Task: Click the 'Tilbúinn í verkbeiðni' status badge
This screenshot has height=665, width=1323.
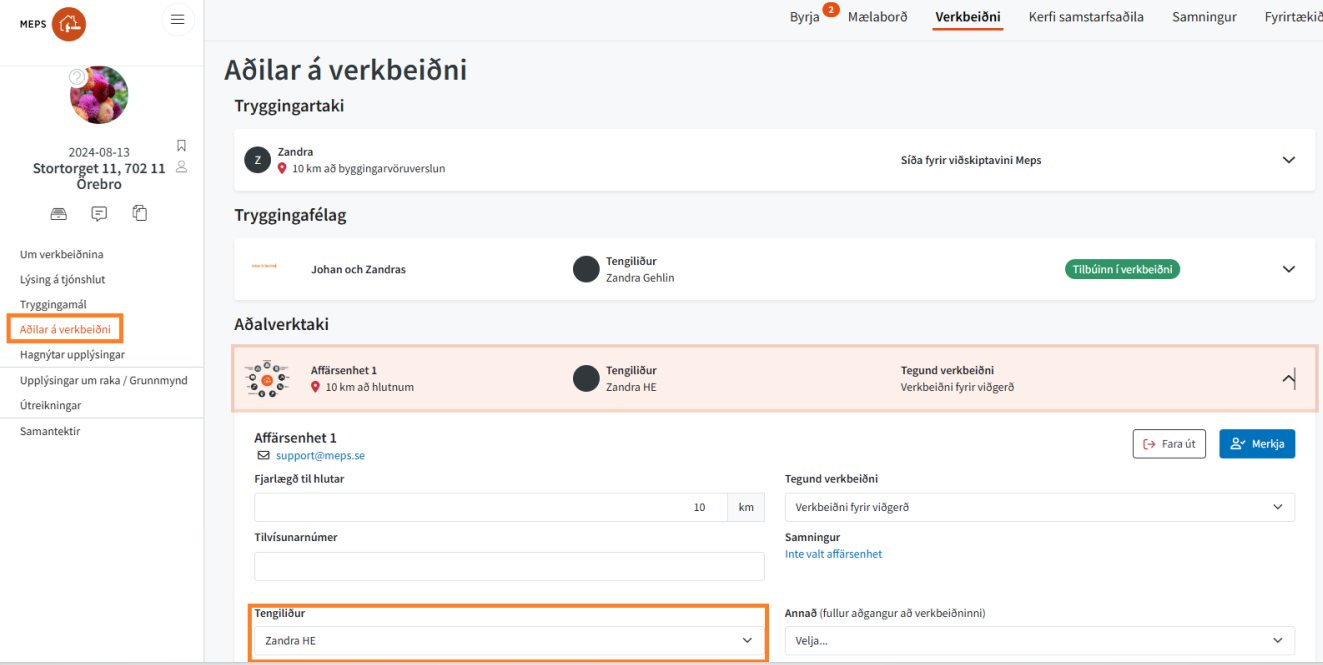Action: [x=1122, y=269]
